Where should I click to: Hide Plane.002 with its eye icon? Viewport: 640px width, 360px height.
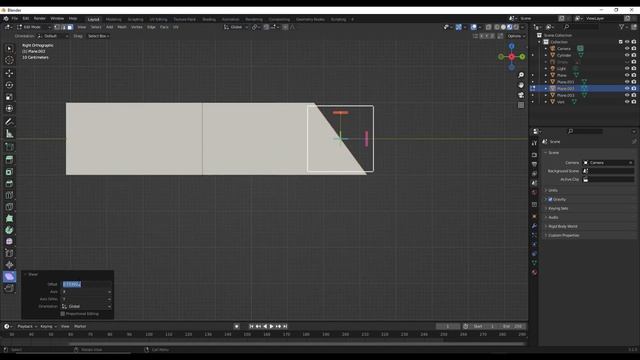pyautogui.click(x=627, y=89)
